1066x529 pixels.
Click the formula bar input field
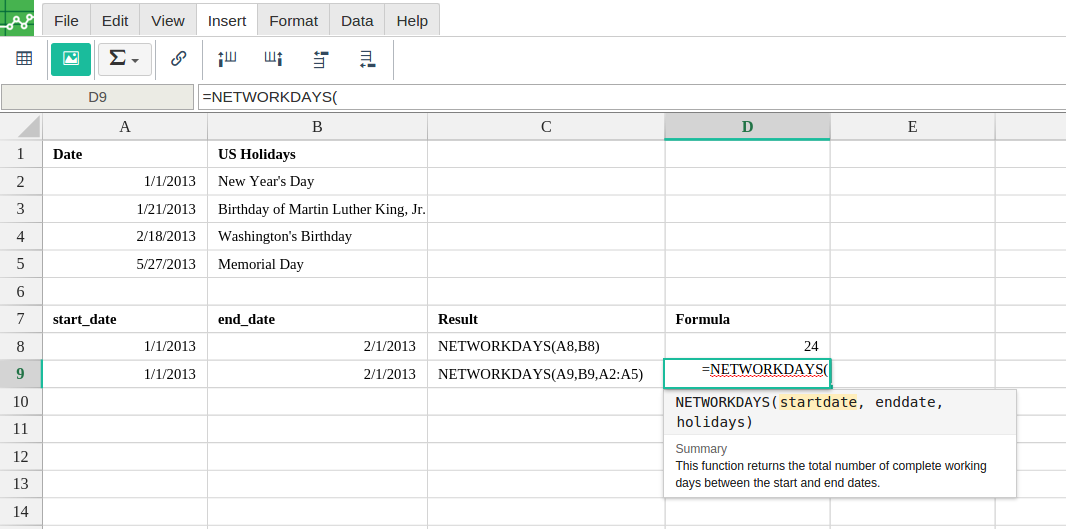630,97
